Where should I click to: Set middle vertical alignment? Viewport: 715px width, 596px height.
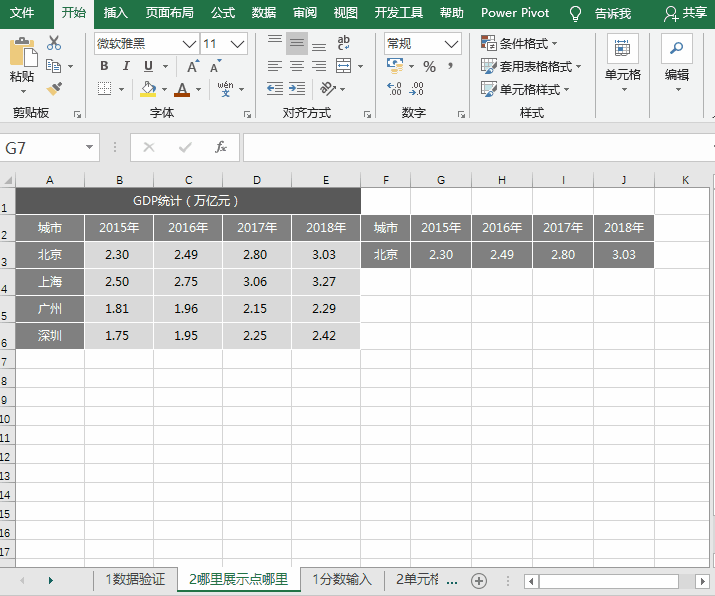click(297, 44)
